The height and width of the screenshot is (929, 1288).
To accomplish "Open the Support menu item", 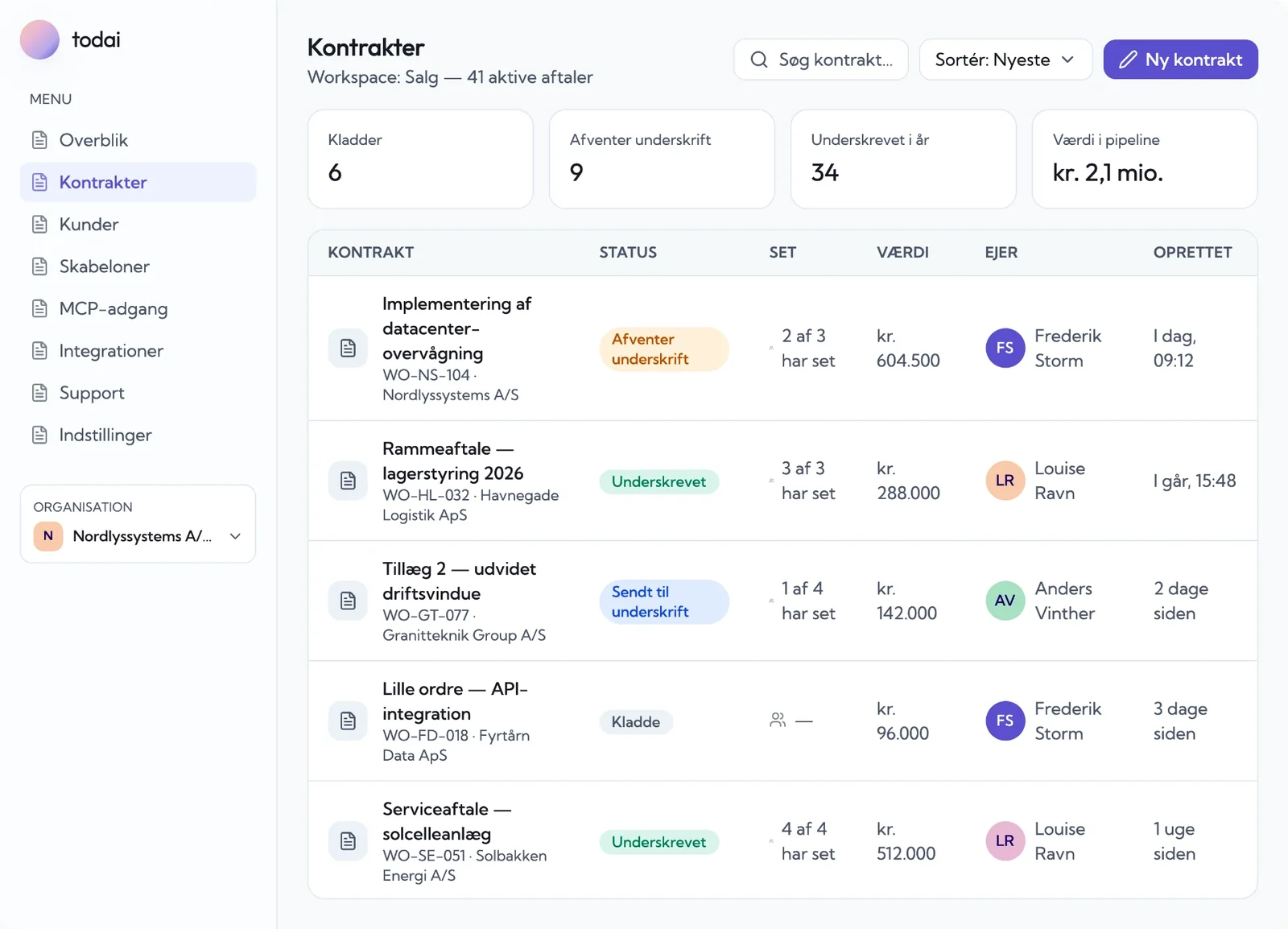I will [x=138, y=393].
